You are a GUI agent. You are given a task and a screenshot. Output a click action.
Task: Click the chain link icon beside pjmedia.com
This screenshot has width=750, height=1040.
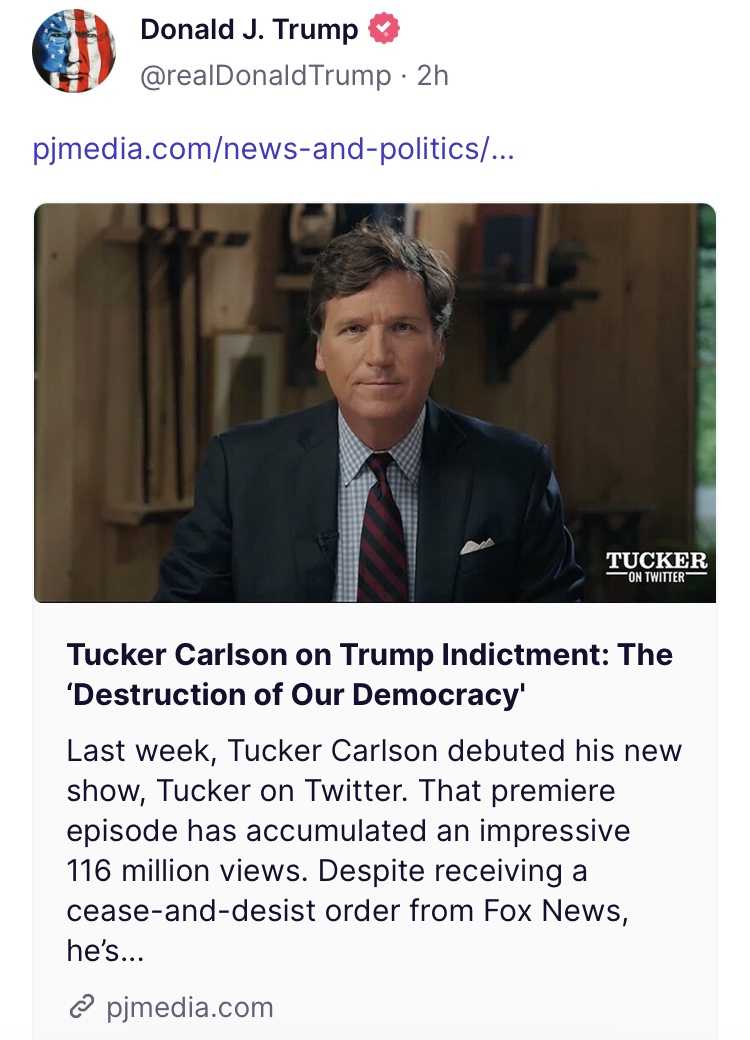[80, 1007]
